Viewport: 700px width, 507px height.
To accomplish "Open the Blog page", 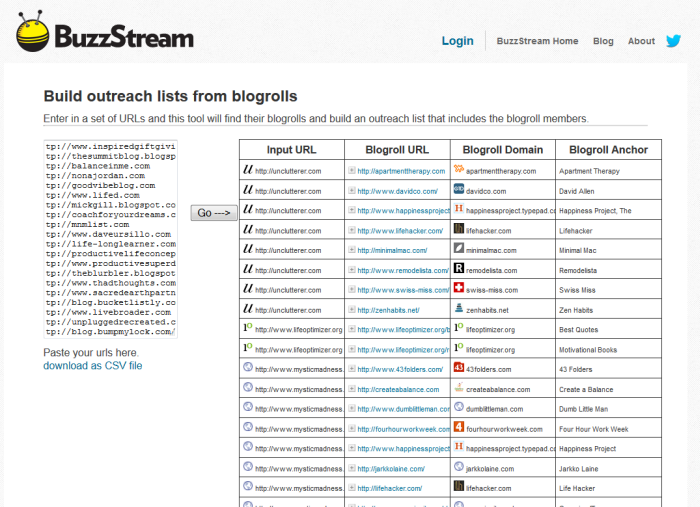I will (603, 41).
